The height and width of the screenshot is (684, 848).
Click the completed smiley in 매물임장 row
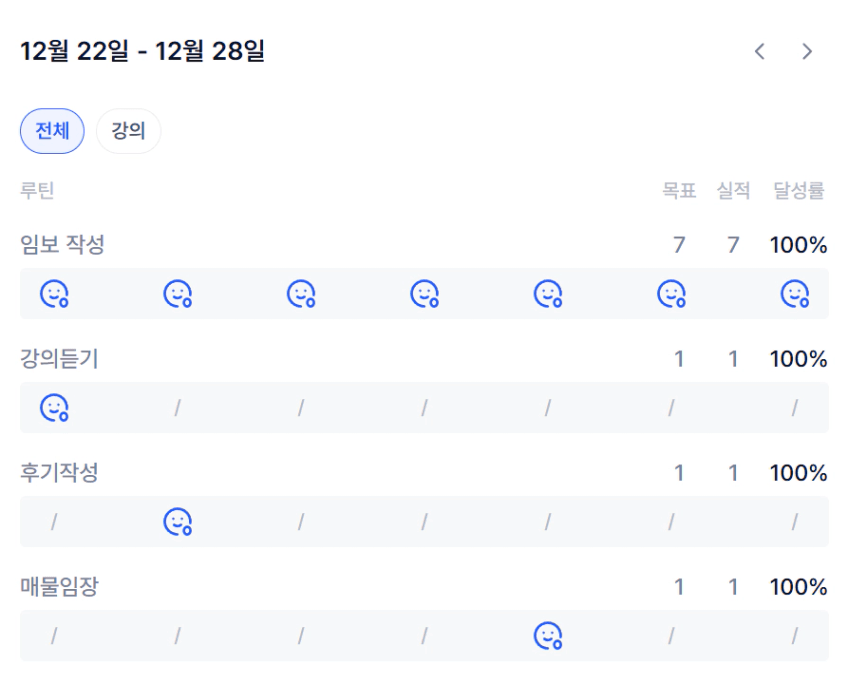[x=548, y=636]
